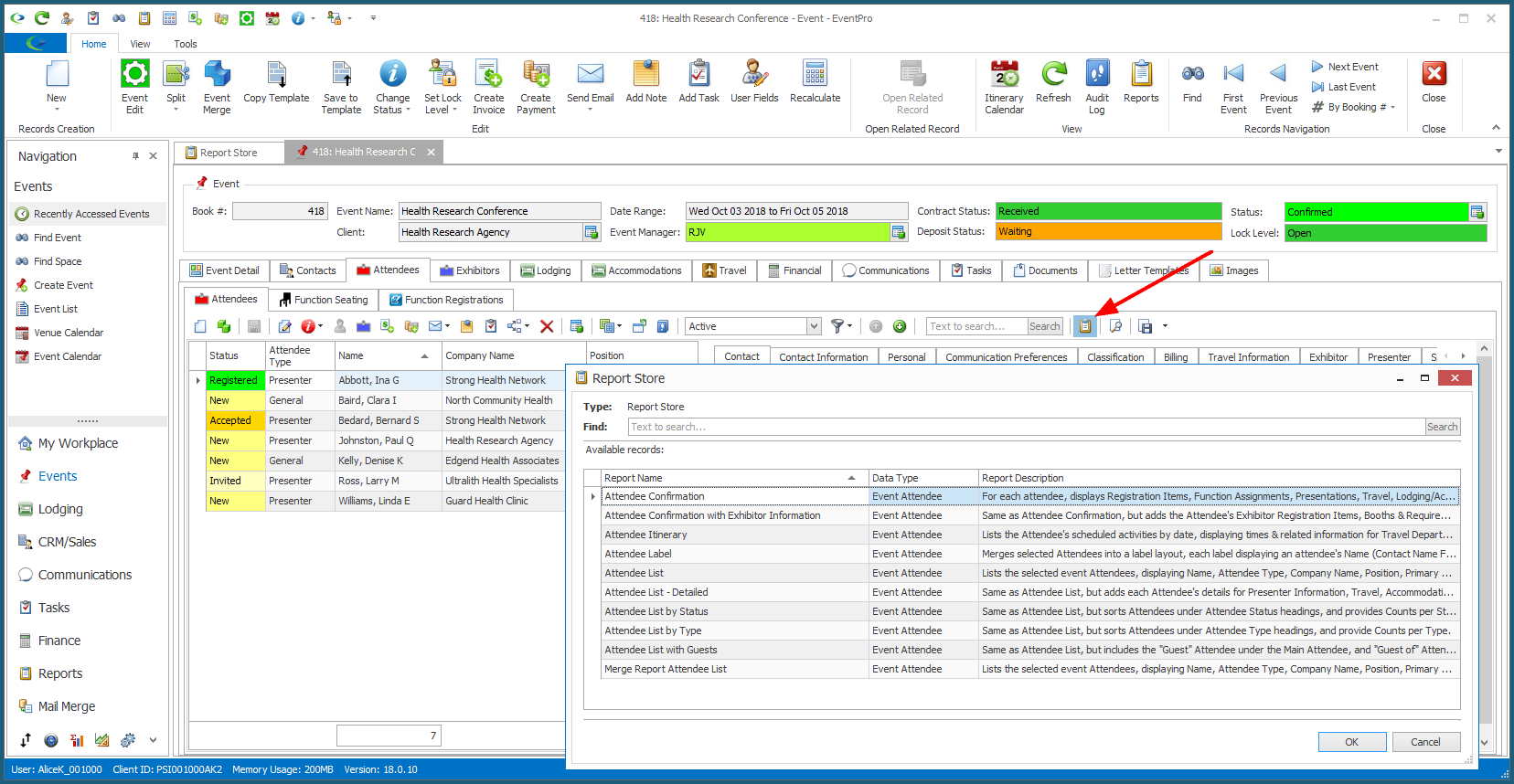Click Next Event in Records Navigation
The image size is (1514, 784).
tap(1344, 67)
